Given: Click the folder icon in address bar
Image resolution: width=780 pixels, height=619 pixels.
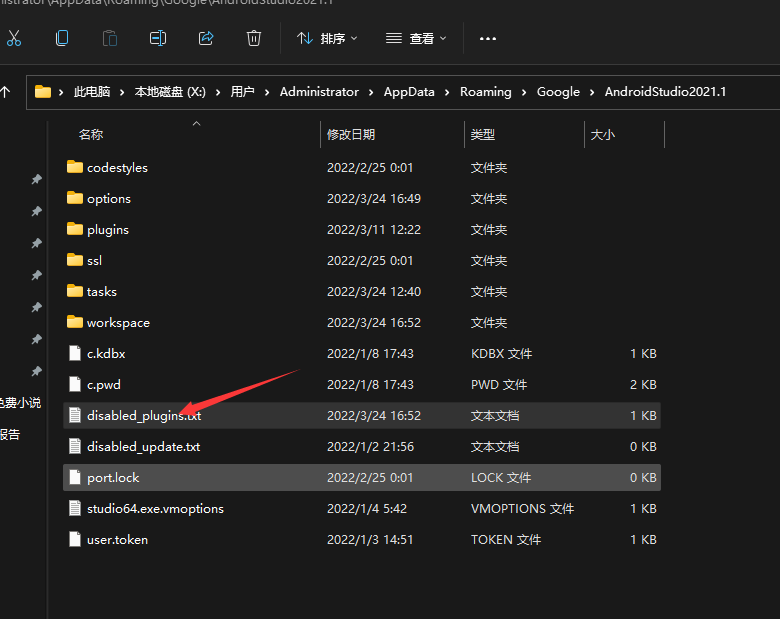Looking at the screenshot, I should [x=43, y=92].
